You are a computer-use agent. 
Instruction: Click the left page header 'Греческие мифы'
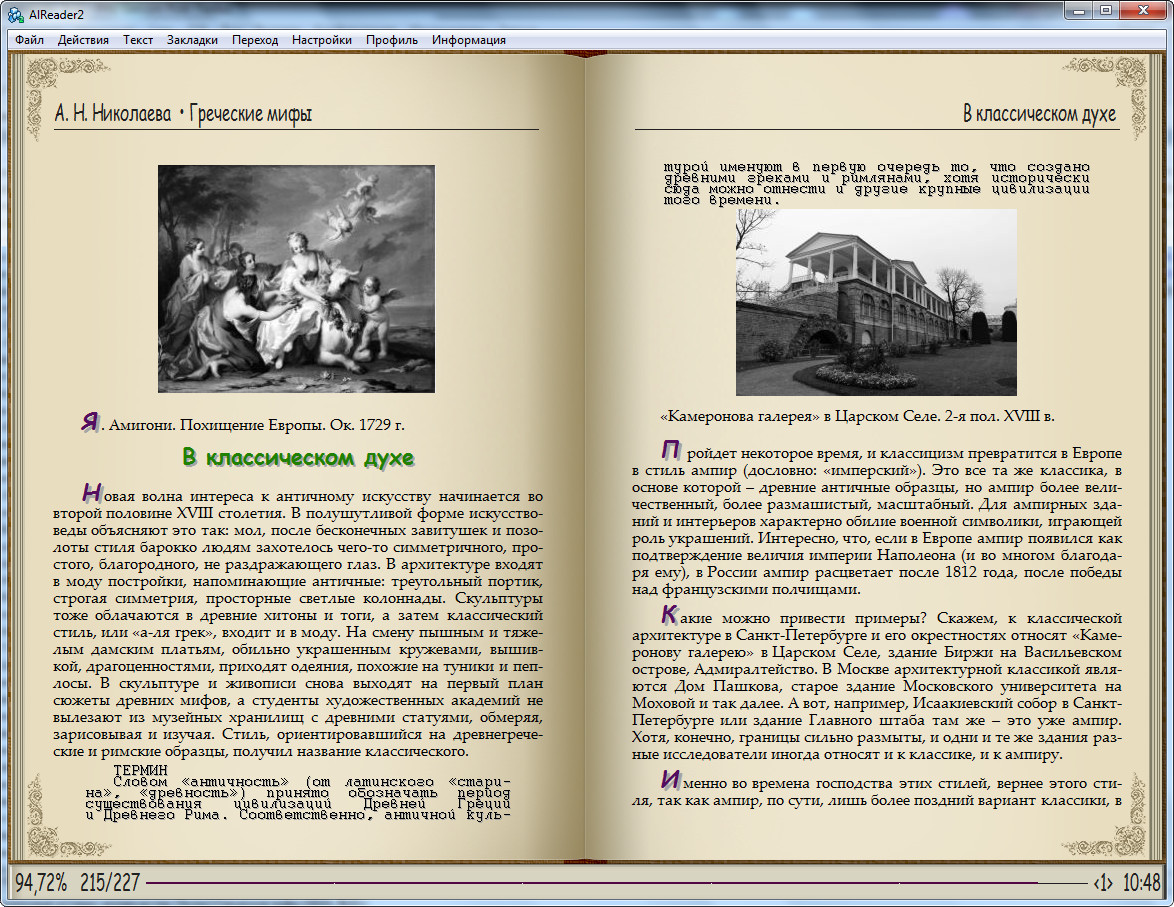coord(251,114)
